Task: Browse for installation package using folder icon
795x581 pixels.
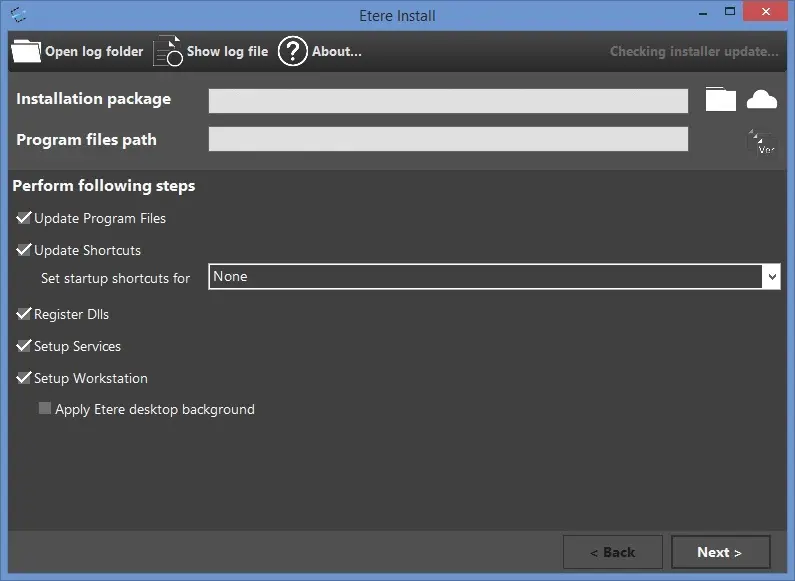Action: pos(720,99)
